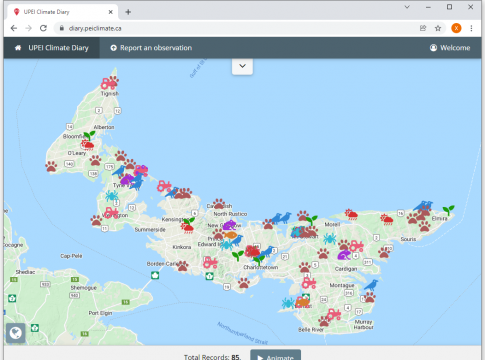Click the globe basemap icon
The height and width of the screenshot is (360, 485).
point(16,333)
